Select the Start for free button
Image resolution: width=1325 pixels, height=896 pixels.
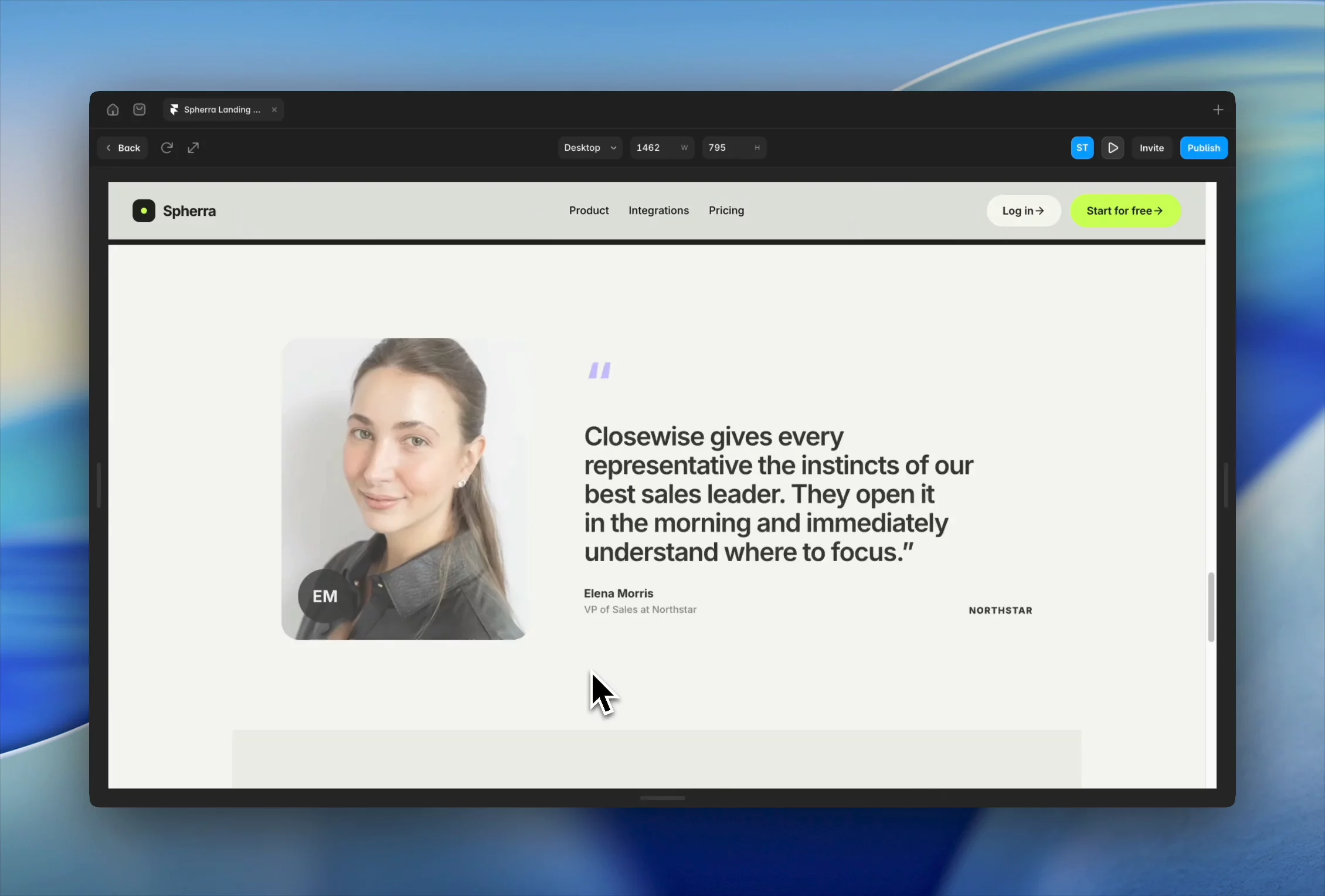[1125, 211]
